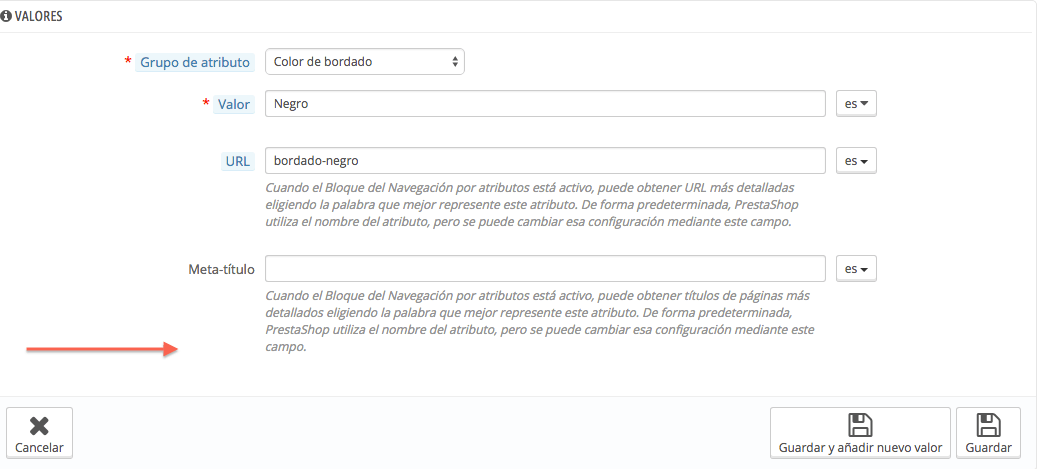Click the Cancelar button

tap(39, 433)
